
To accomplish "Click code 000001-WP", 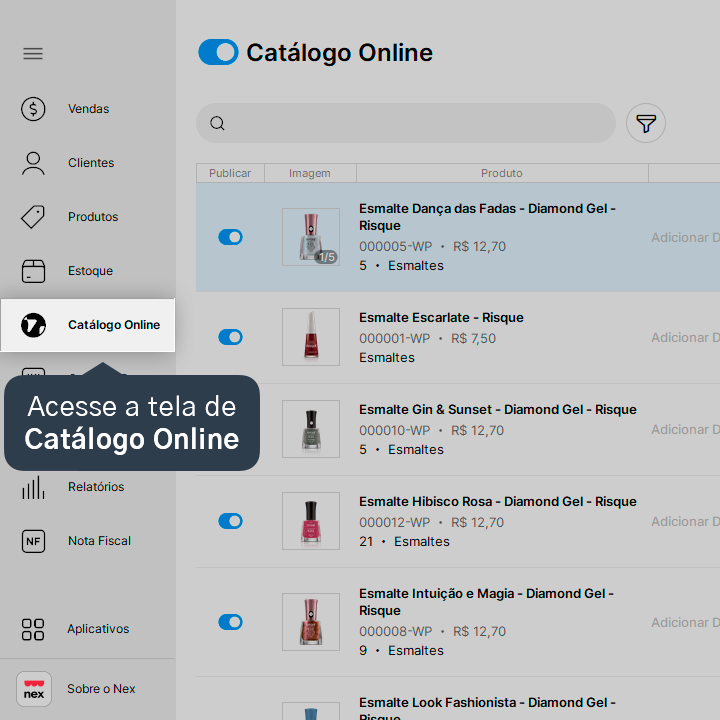I will [394, 338].
